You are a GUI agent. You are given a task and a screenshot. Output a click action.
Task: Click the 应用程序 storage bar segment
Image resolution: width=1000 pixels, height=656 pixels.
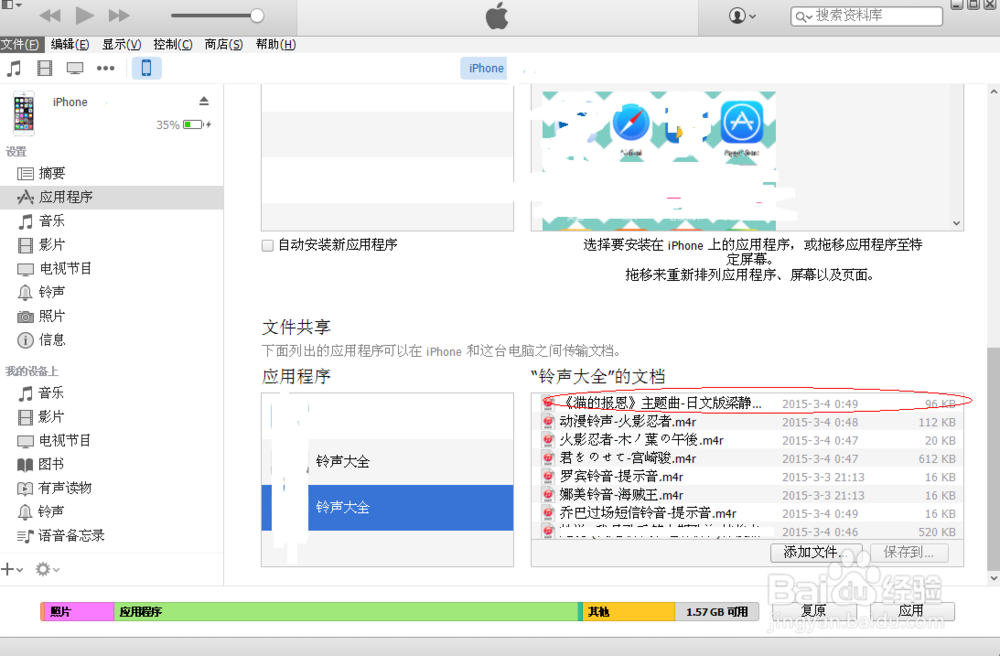click(346, 611)
